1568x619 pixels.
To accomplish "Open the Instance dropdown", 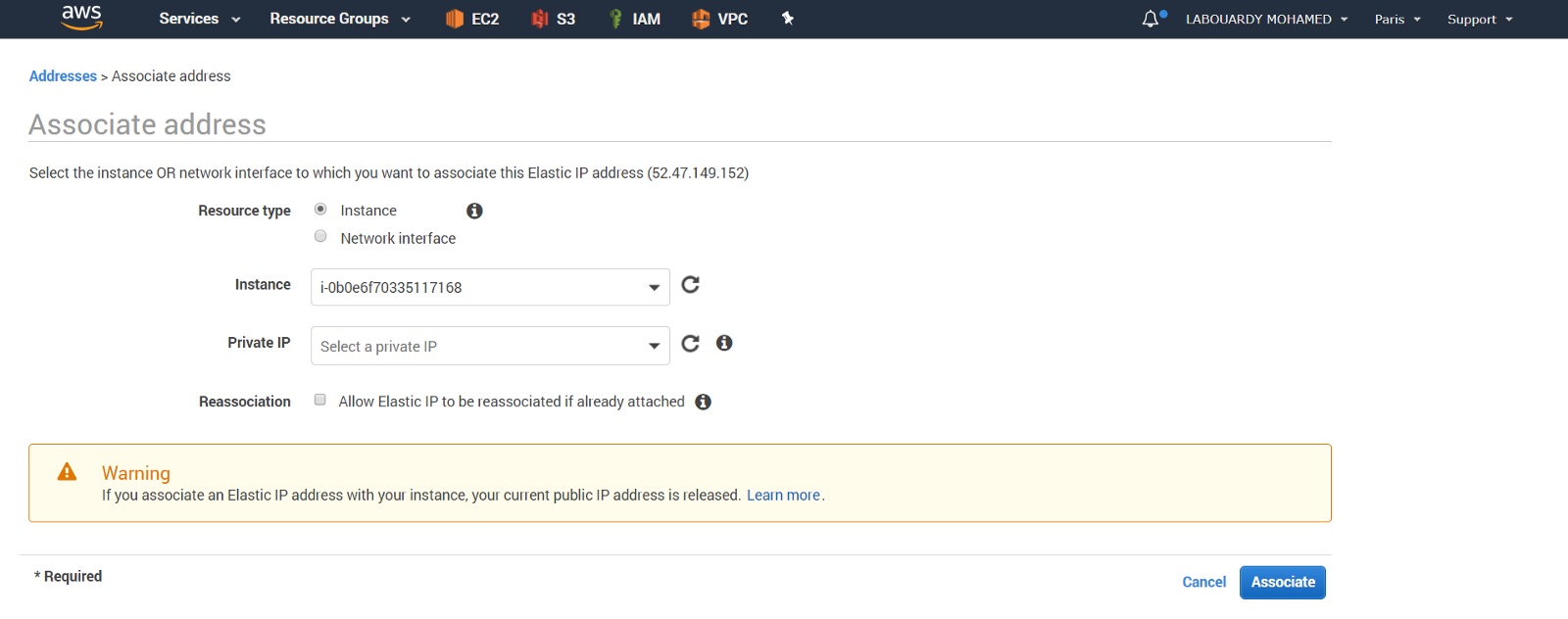I will coord(490,287).
